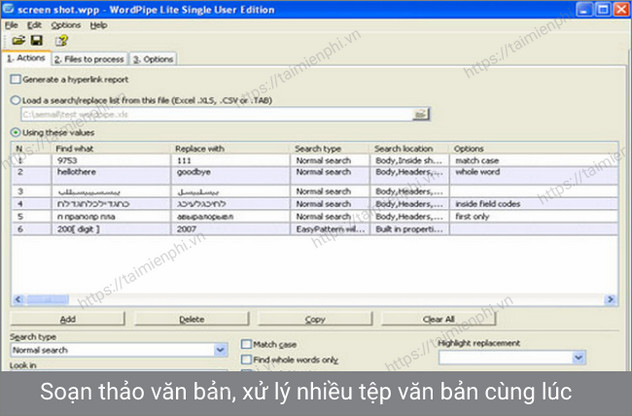
Task: Open file using the folder toolbar icon
Action: tap(18, 40)
